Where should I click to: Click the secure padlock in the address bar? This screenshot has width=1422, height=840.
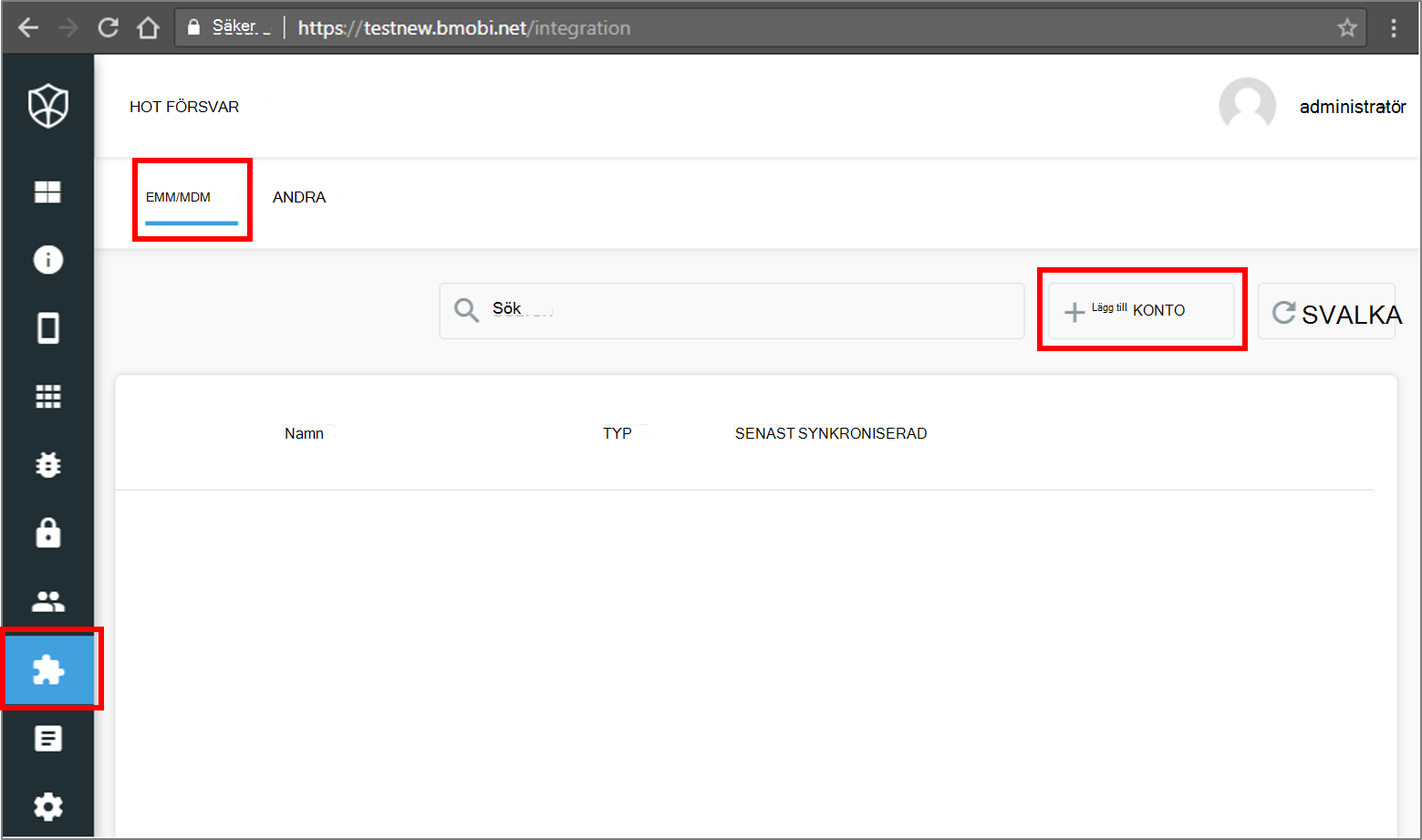tap(193, 27)
